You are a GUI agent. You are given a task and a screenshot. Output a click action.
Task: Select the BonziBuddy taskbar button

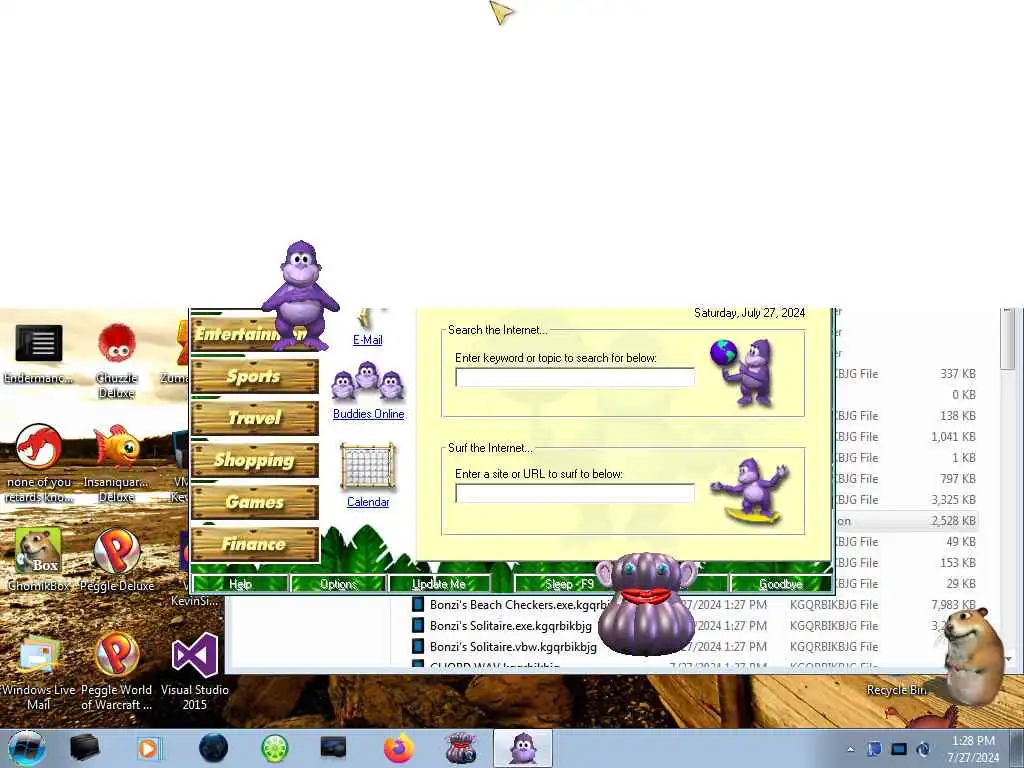tap(523, 748)
